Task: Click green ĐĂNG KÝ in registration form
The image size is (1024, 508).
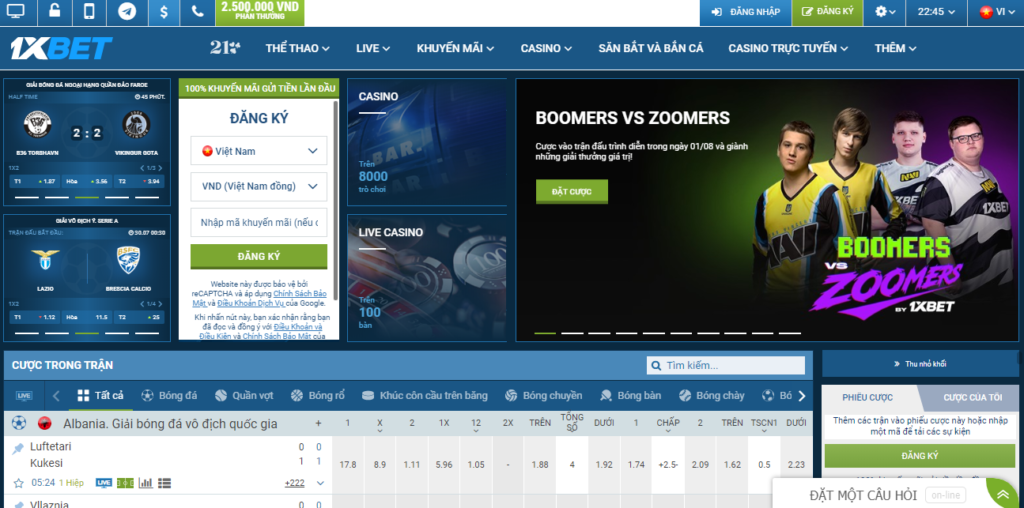Action: pos(259,256)
